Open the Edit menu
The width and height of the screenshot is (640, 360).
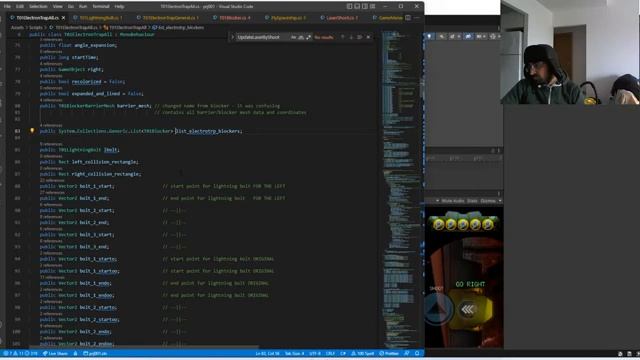click(x=20, y=7)
